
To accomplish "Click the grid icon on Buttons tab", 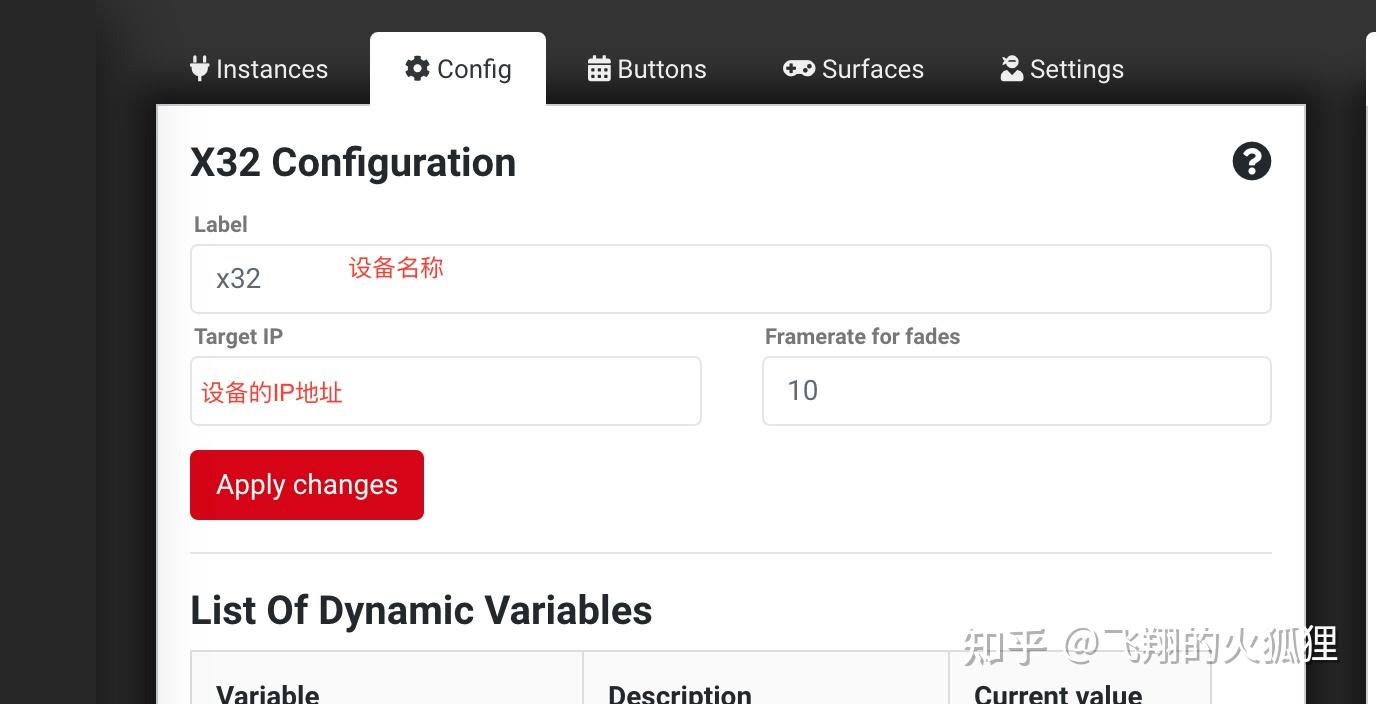I will tap(598, 68).
